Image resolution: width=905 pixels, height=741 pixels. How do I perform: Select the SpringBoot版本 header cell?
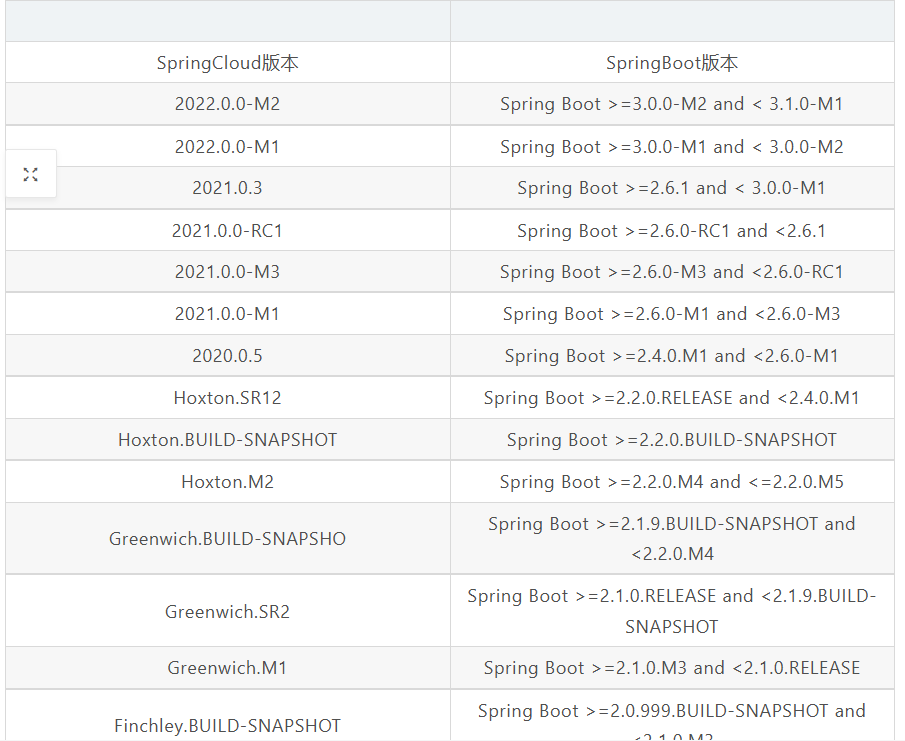click(672, 62)
